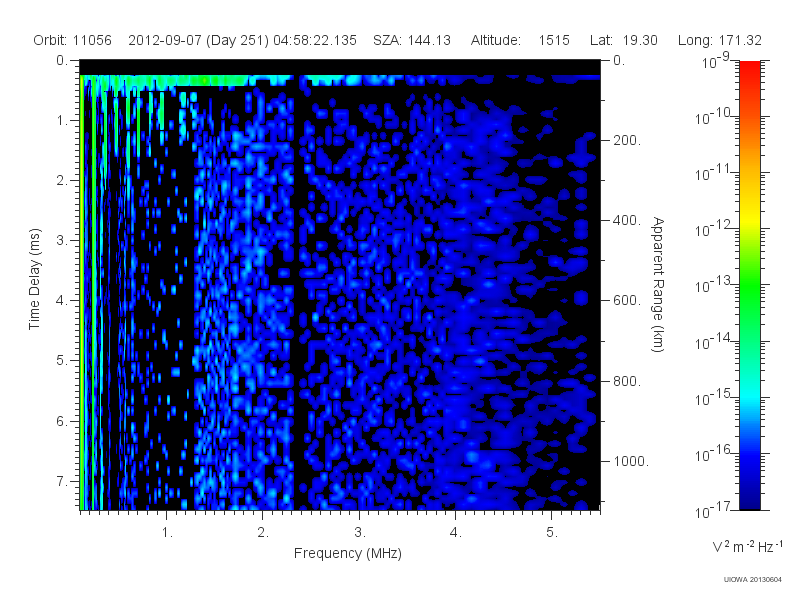Click the 7. tick on the time delay axis
Screen dimensions: 800x600
[62, 481]
